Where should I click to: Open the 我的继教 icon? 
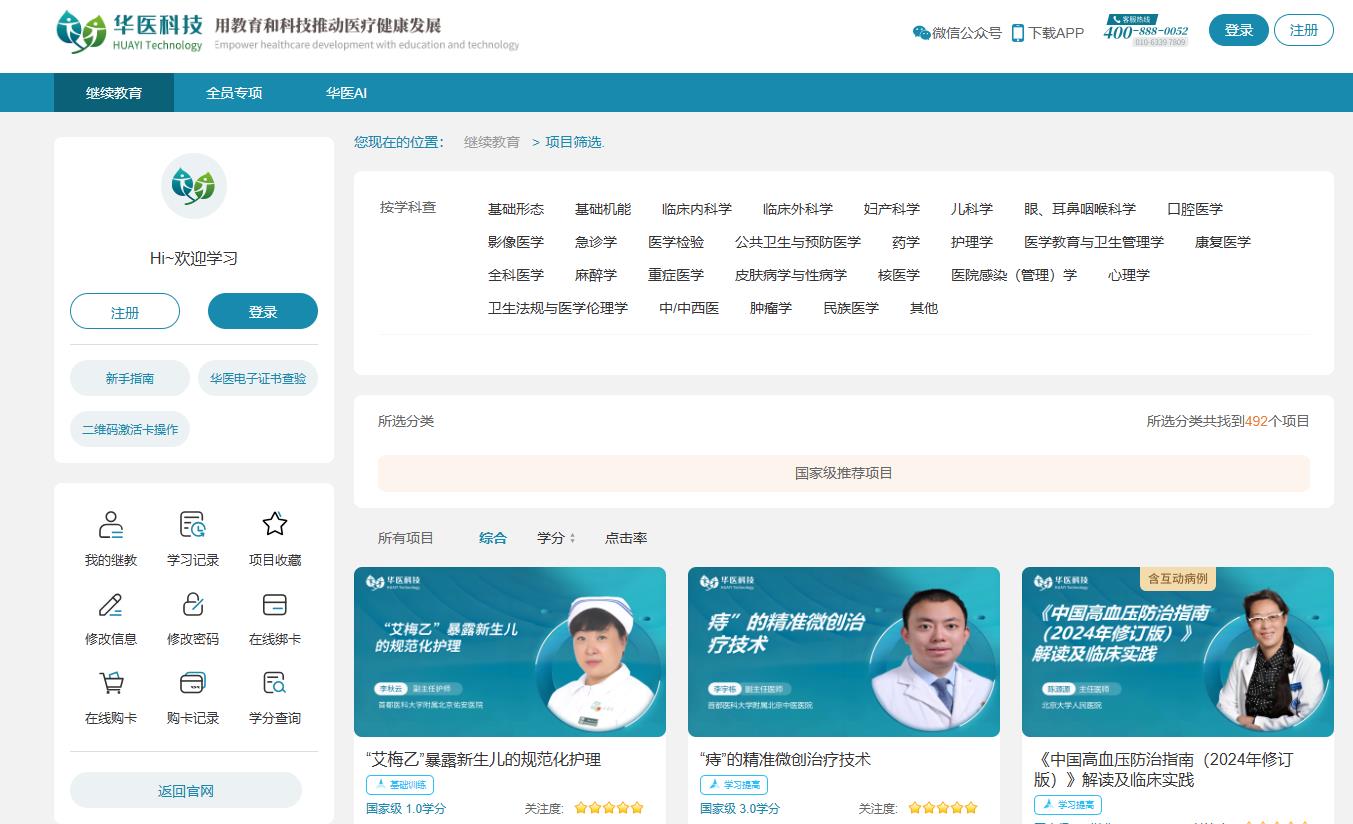[111, 525]
